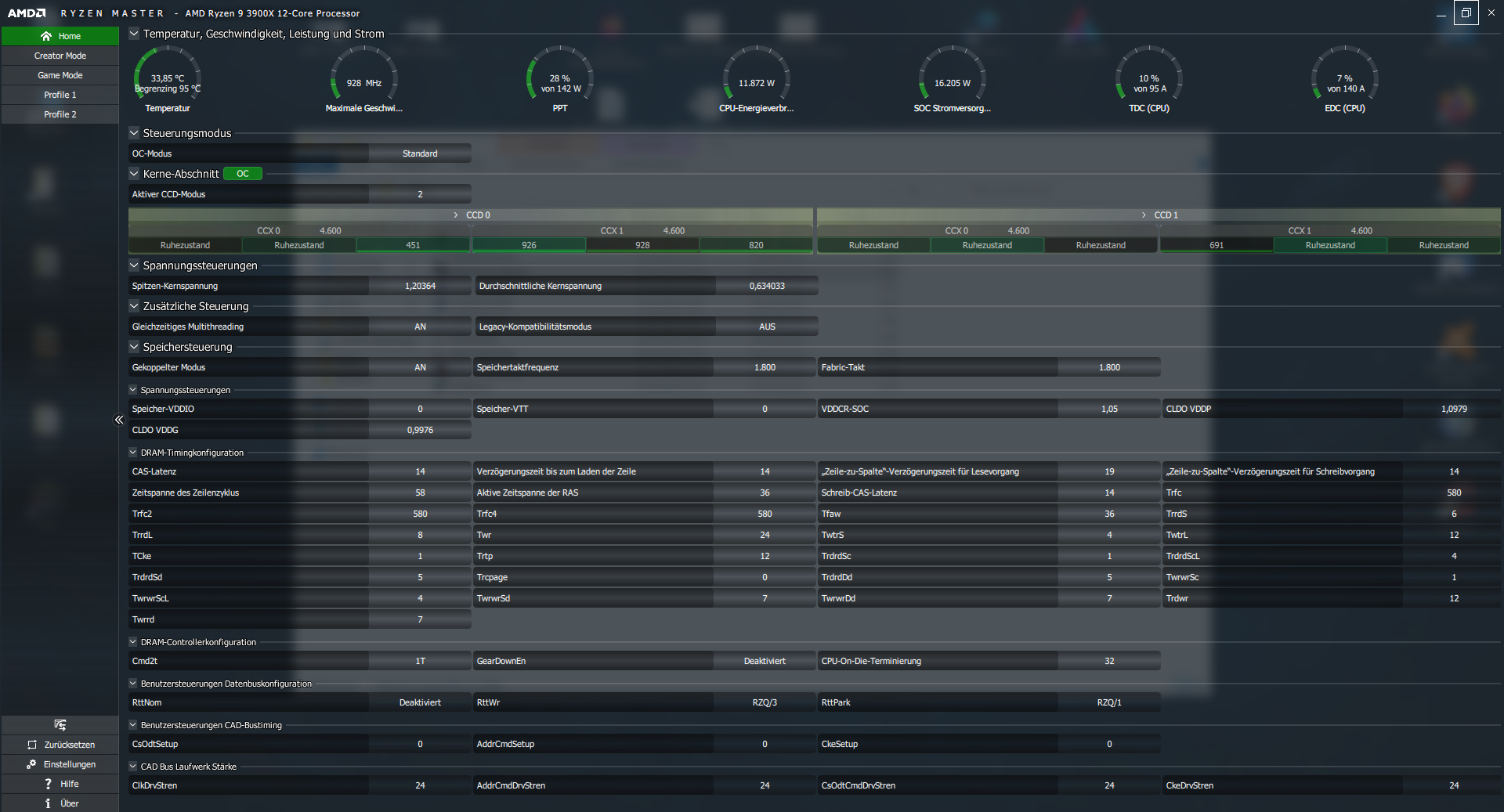Click the EDC (CPU) gauge dial

tap(1345, 73)
